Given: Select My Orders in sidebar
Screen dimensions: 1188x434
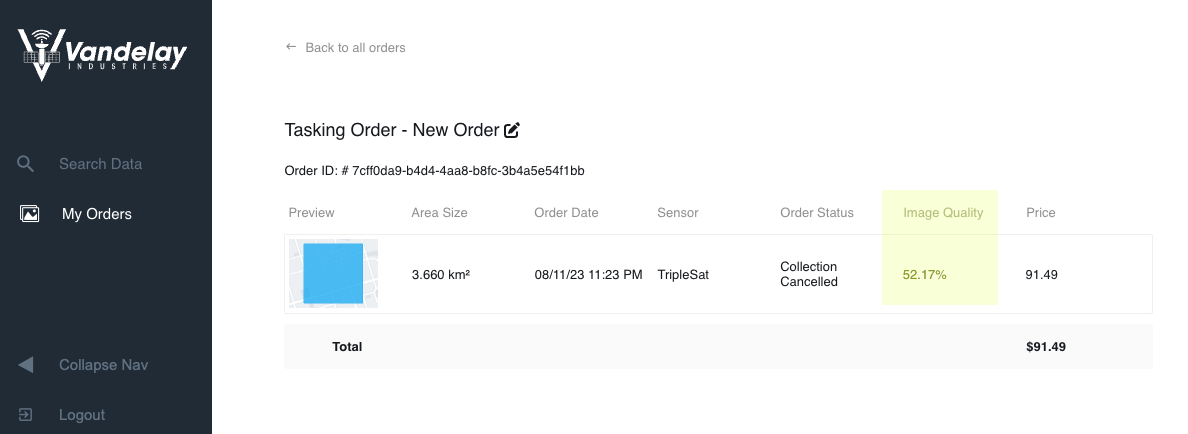Looking at the screenshot, I should (x=97, y=214).
